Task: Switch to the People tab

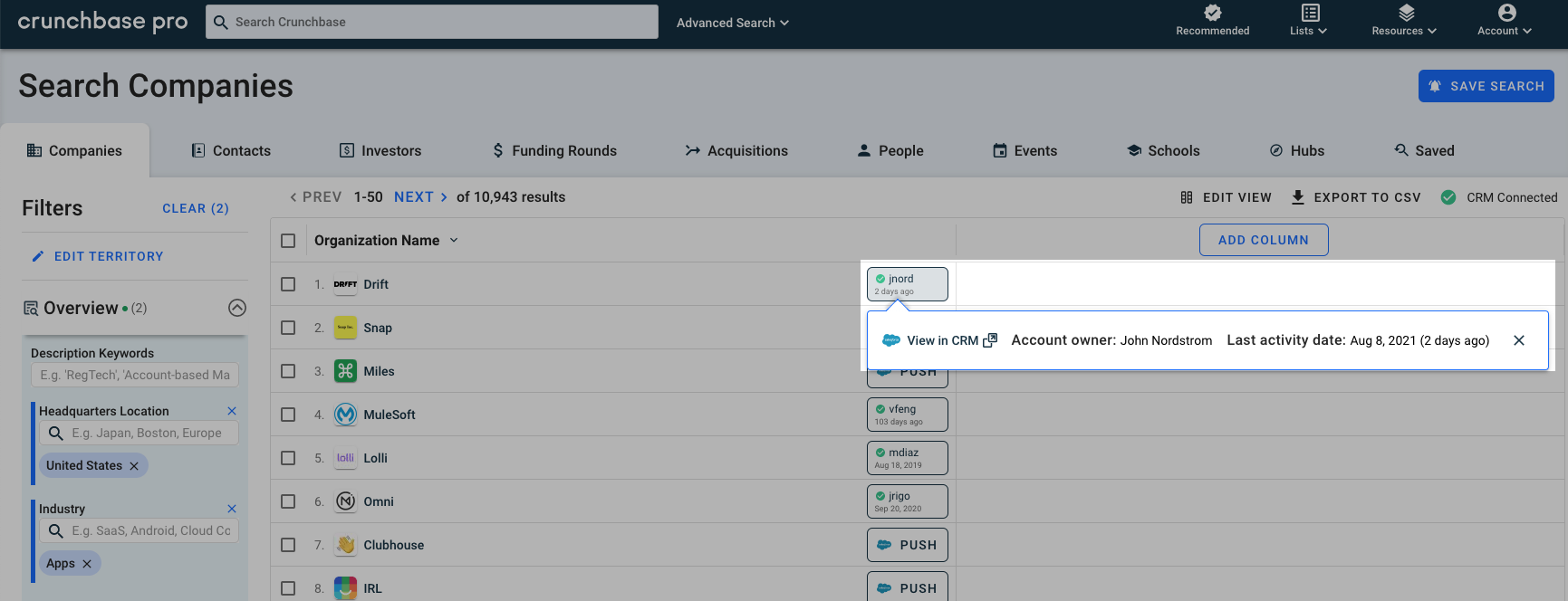Action: click(890, 150)
